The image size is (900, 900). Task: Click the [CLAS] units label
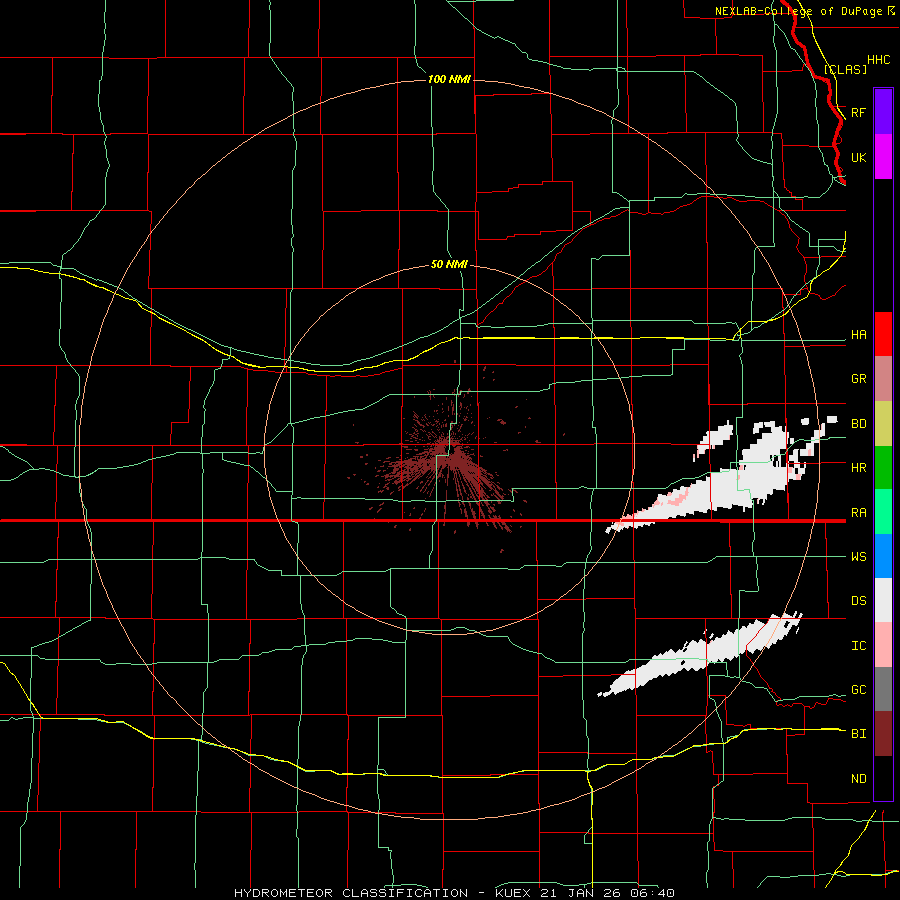(x=845, y=69)
